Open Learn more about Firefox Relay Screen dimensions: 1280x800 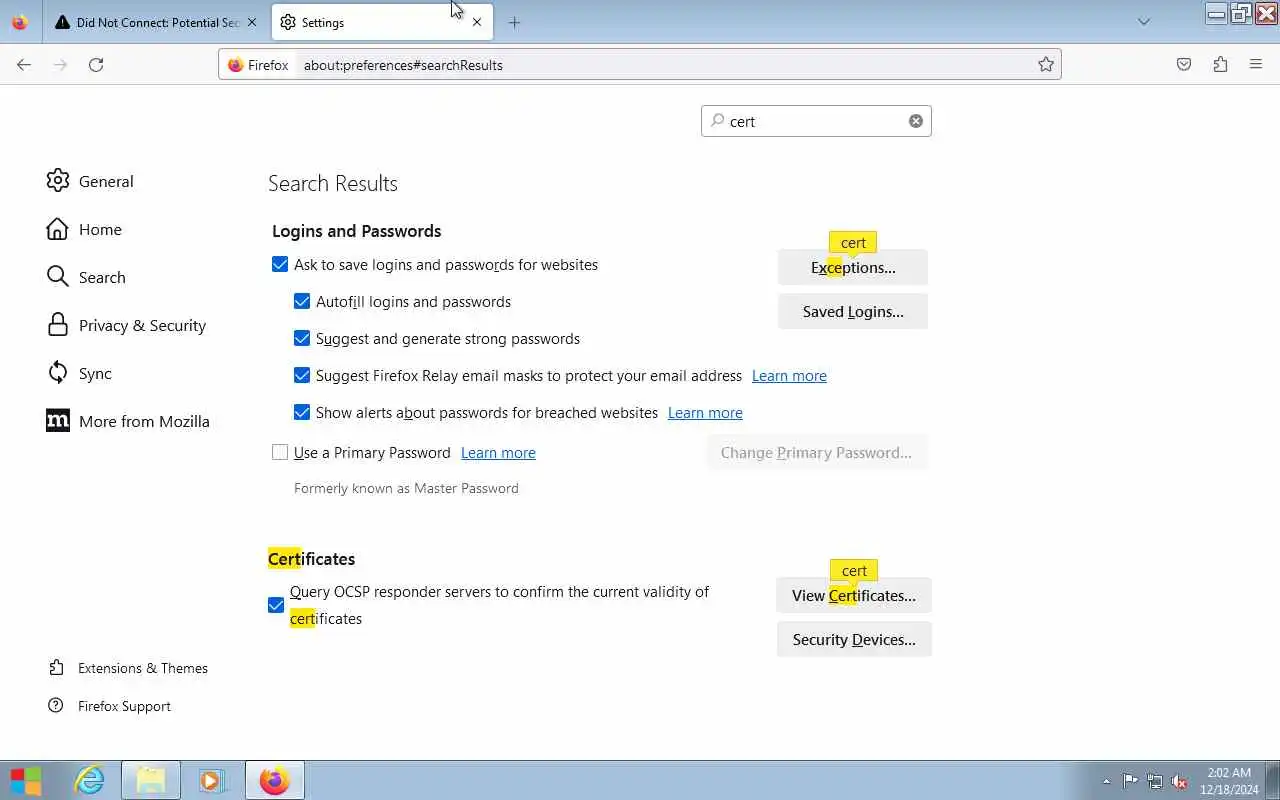tap(789, 376)
